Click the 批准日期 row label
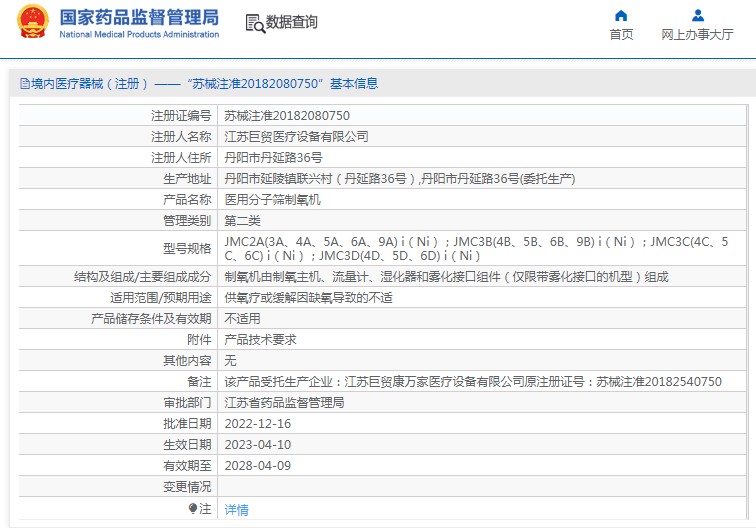 point(187,424)
